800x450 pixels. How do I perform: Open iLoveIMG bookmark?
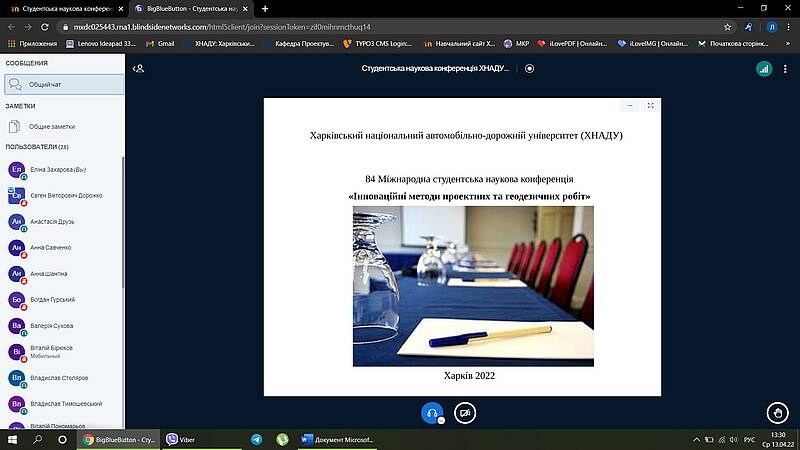653,44
